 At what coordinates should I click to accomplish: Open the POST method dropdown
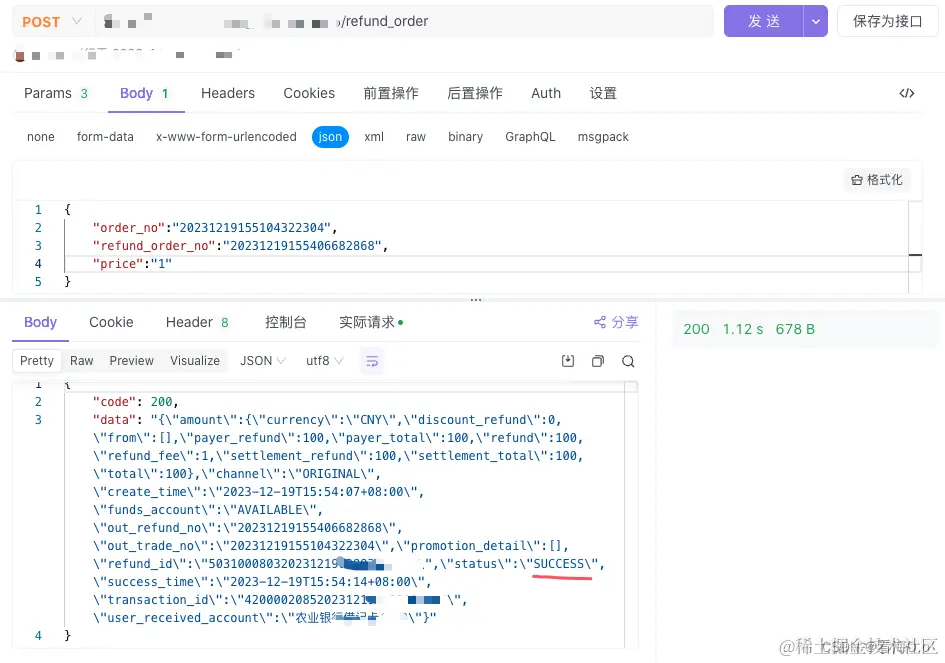(x=52, y=22)
